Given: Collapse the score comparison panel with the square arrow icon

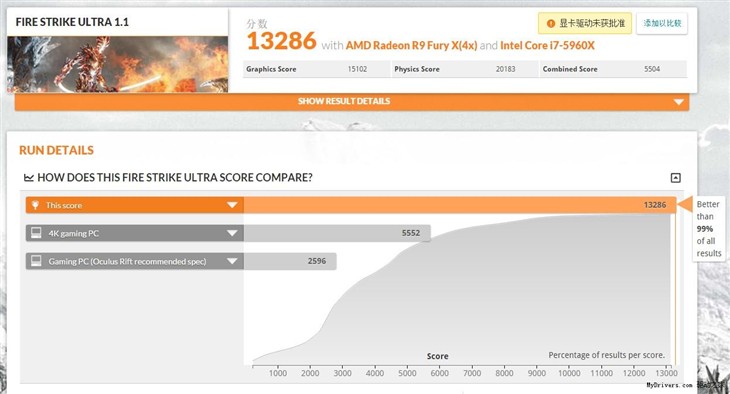Looking at the screenshot, I should pyautogui.click(x=676, y=177).
